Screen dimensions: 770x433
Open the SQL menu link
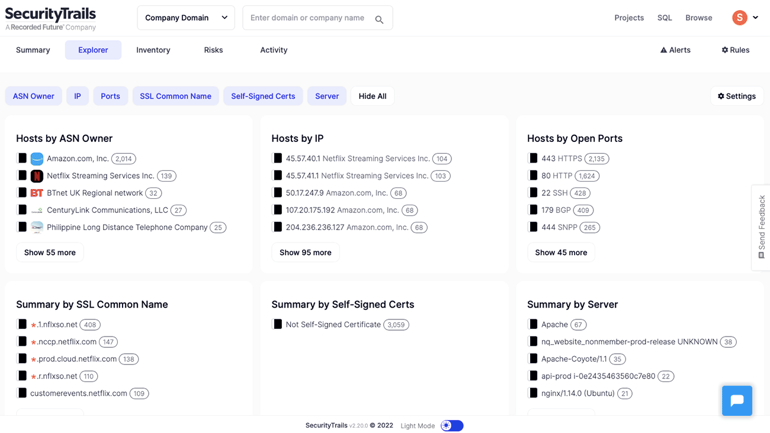click(664, 18)
